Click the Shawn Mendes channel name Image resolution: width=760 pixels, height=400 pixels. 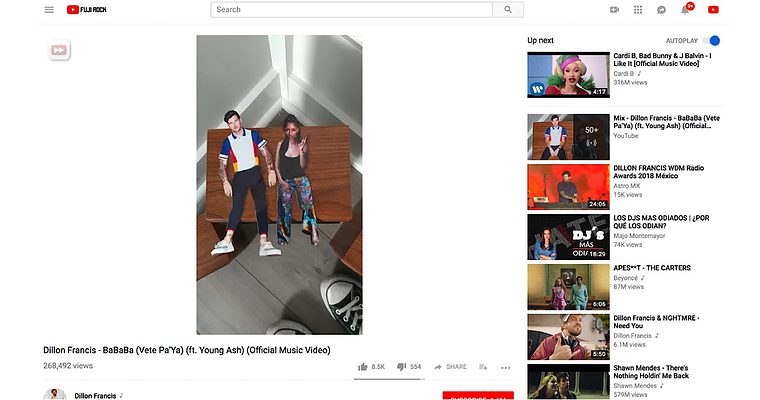(x=635, y=386)
